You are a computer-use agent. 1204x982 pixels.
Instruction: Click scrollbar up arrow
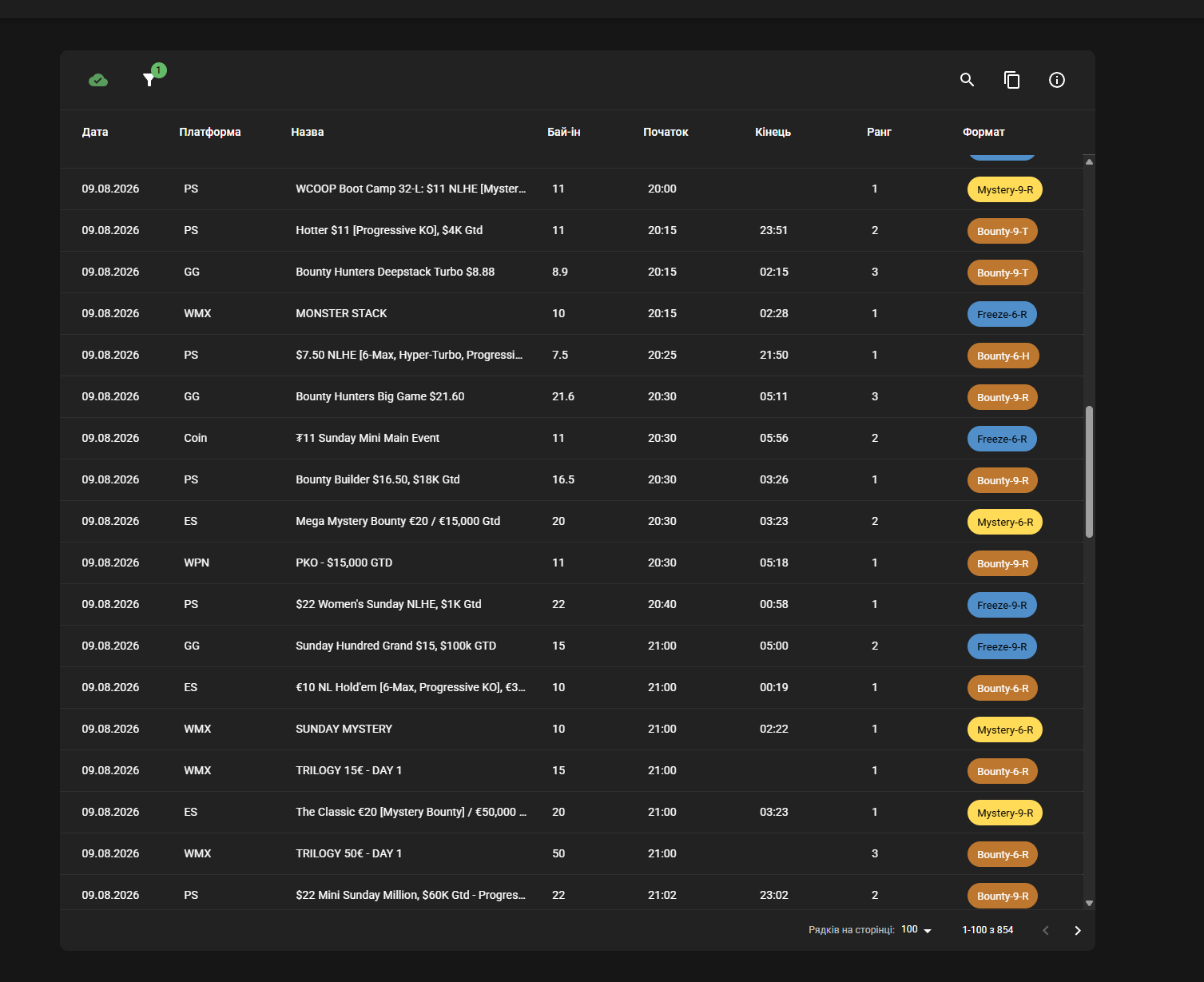click(1089, 161)
